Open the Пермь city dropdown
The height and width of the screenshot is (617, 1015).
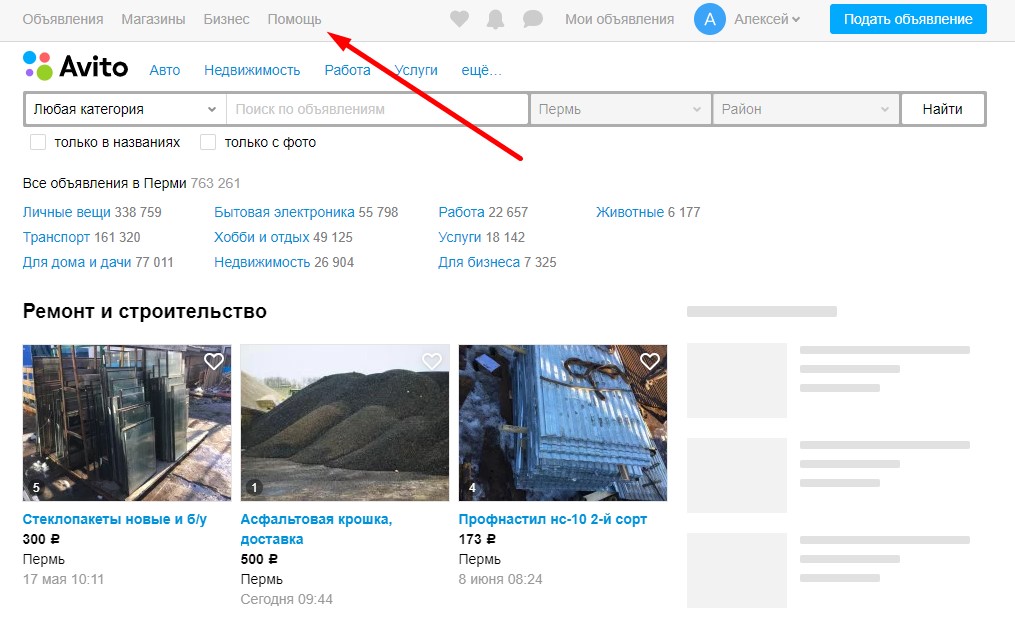tap(620, 109)
